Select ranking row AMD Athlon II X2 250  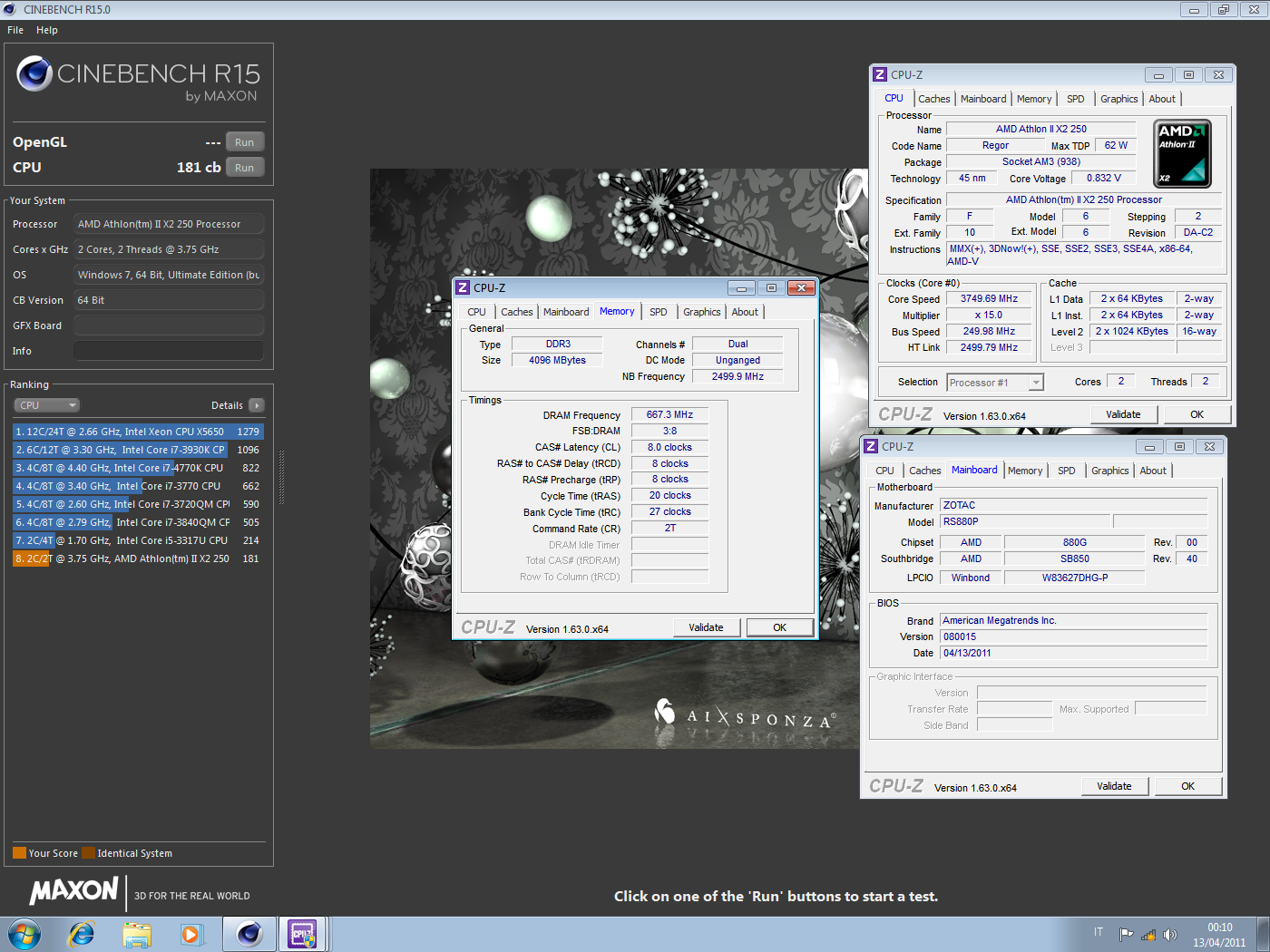[x=138, y=559]
